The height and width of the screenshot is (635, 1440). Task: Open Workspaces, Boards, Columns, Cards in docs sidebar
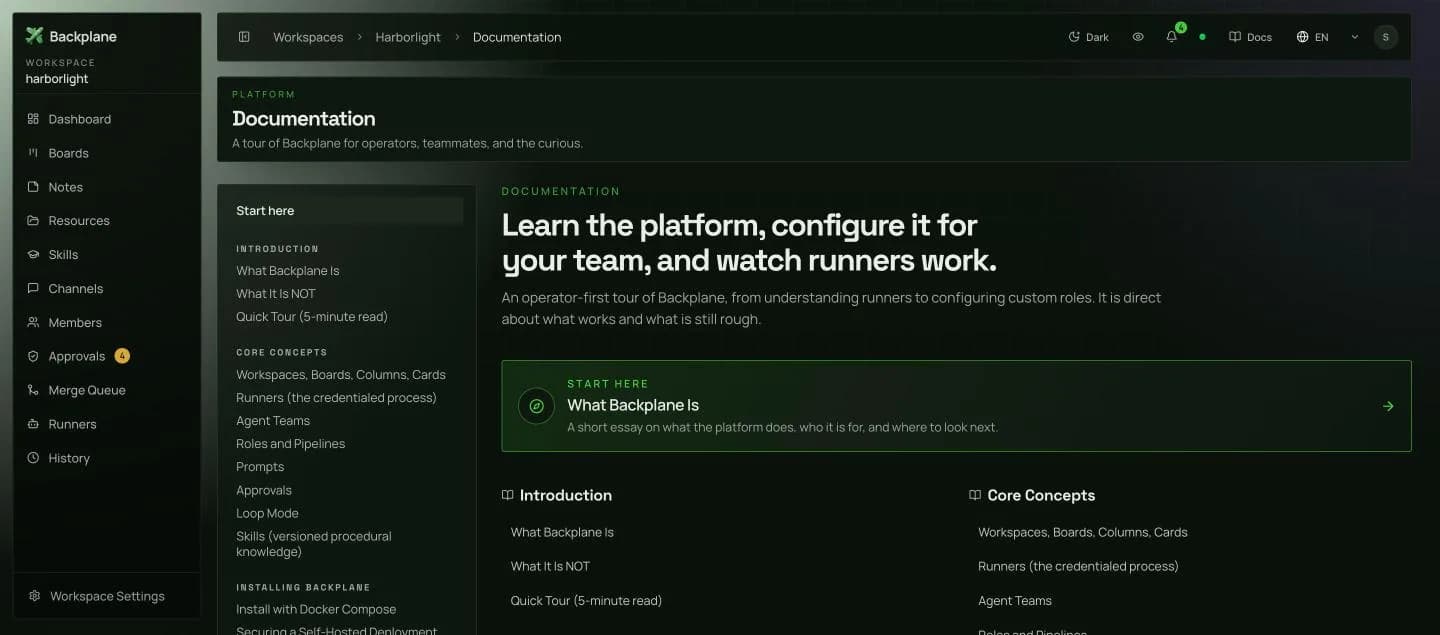pos(341,375)
